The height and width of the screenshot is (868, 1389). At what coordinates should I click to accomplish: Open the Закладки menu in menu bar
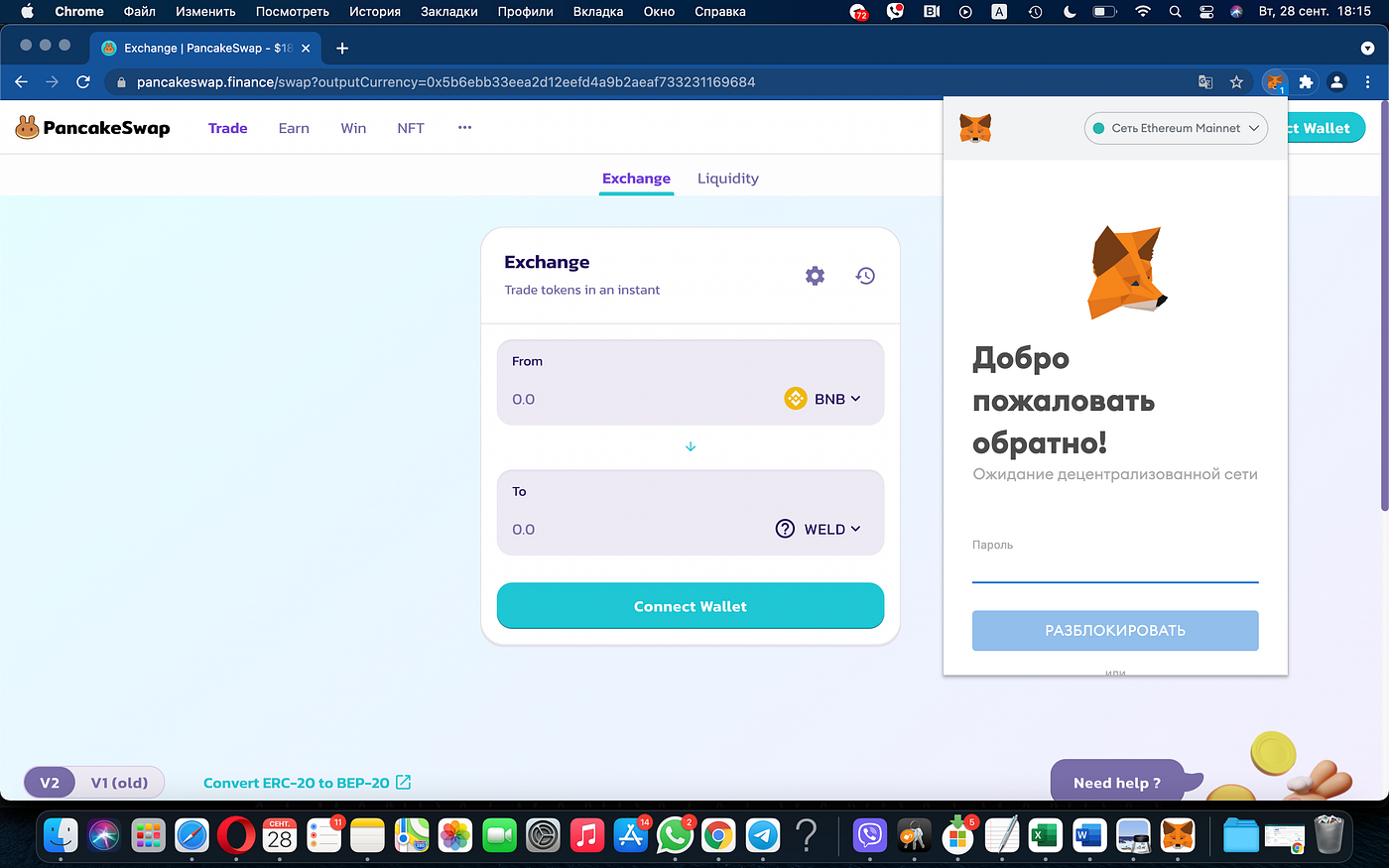(449, 12)
